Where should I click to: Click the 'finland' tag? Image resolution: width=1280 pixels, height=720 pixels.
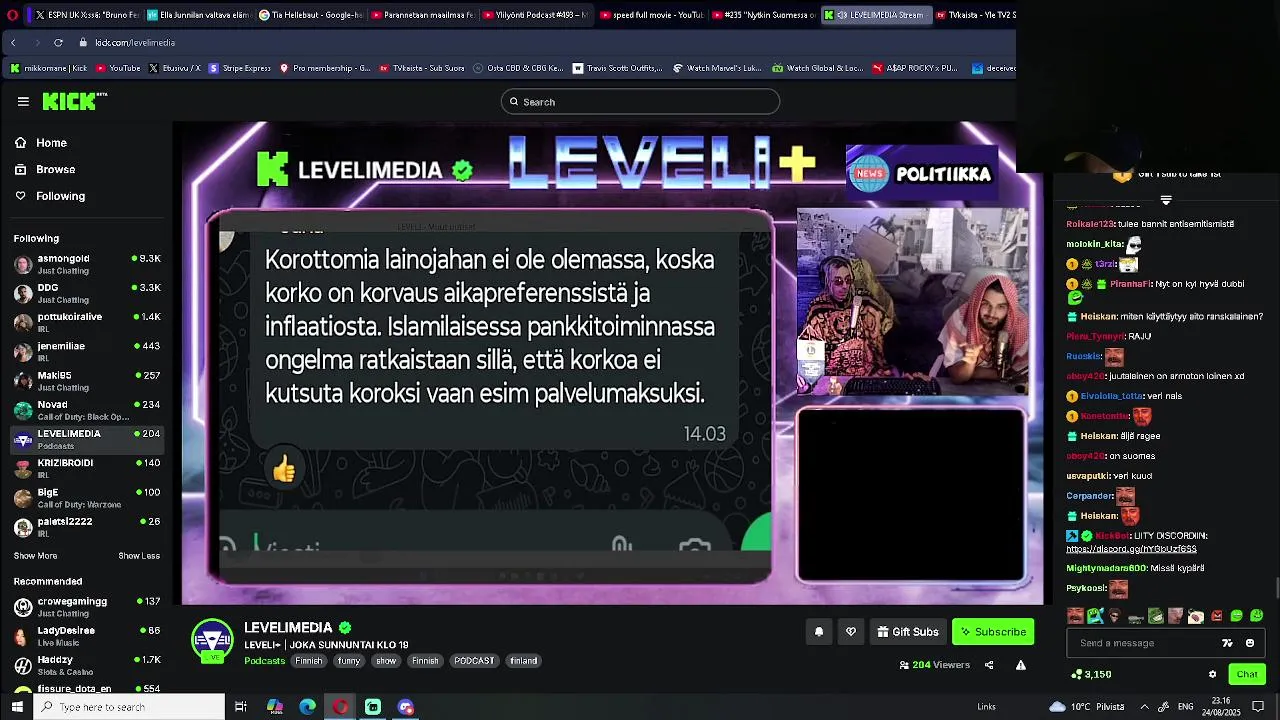(x=524, y=661)
